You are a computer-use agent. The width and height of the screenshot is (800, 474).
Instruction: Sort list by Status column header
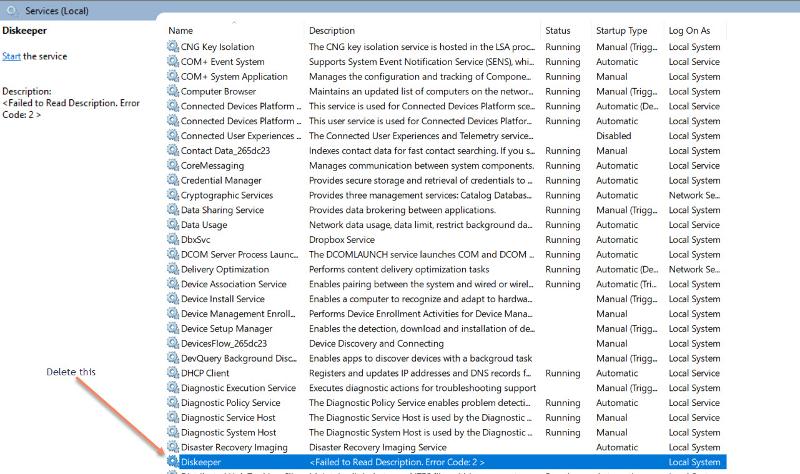coord(558,31)
